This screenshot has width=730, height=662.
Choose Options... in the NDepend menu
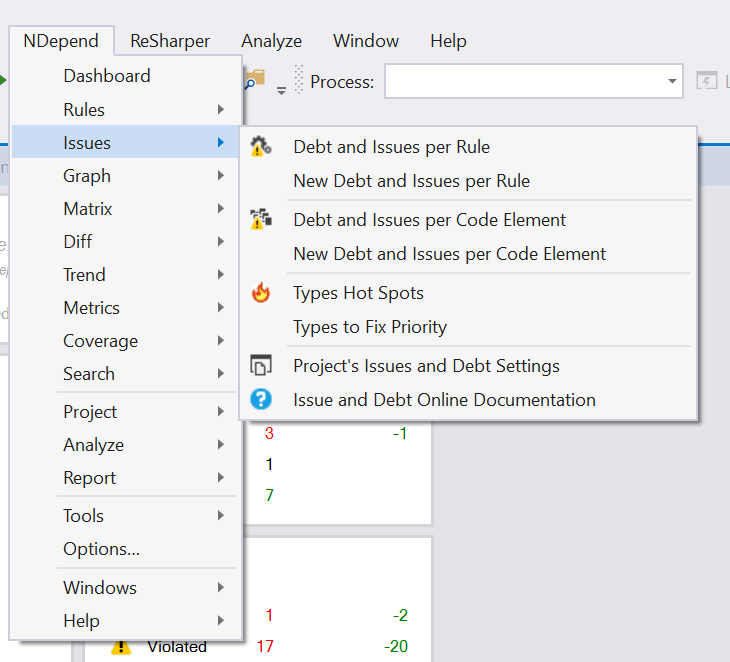(125, 549)
